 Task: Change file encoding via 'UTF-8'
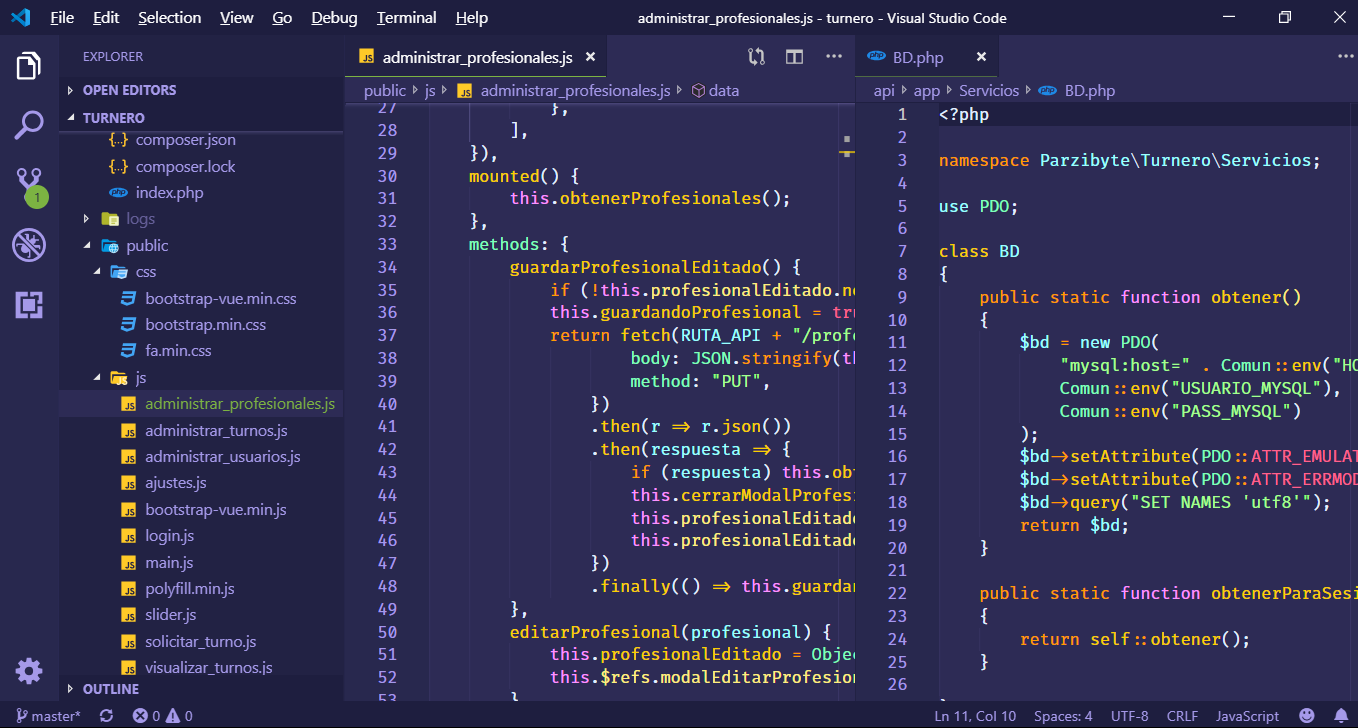coord(1129,716)
